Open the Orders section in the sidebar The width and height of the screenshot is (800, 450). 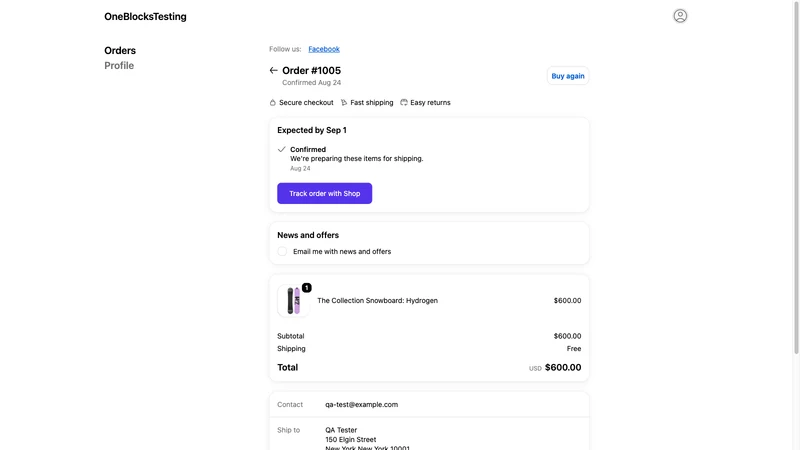tap(120, 51)
